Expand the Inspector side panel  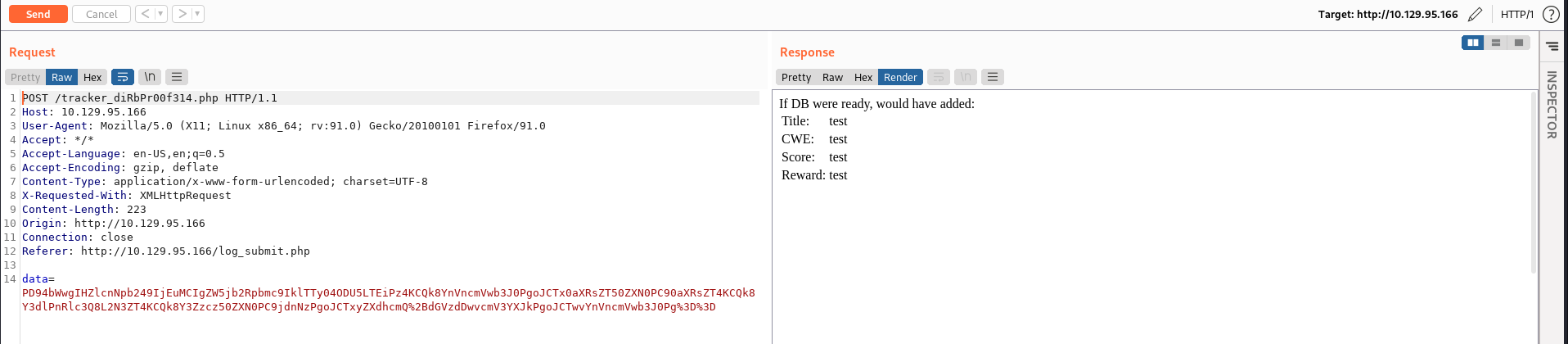click(x=1551, y=104)
